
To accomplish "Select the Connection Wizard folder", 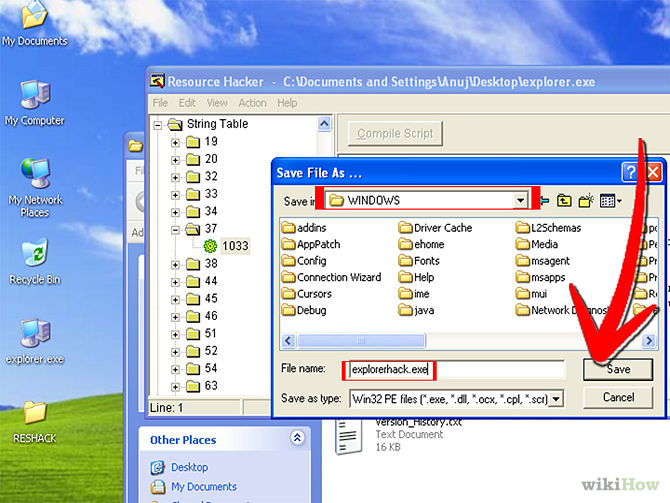I will click(332, 277).
